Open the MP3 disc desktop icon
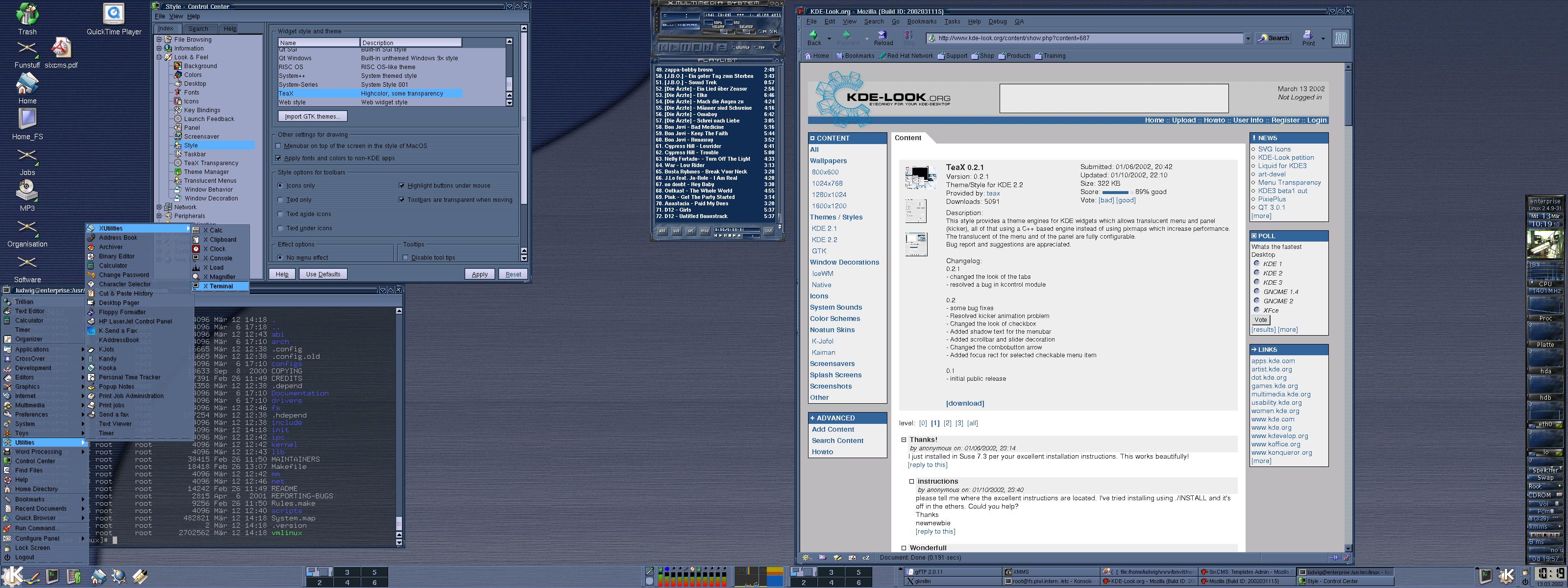Viewport: 1568px width, 588px height. (27, 191)
